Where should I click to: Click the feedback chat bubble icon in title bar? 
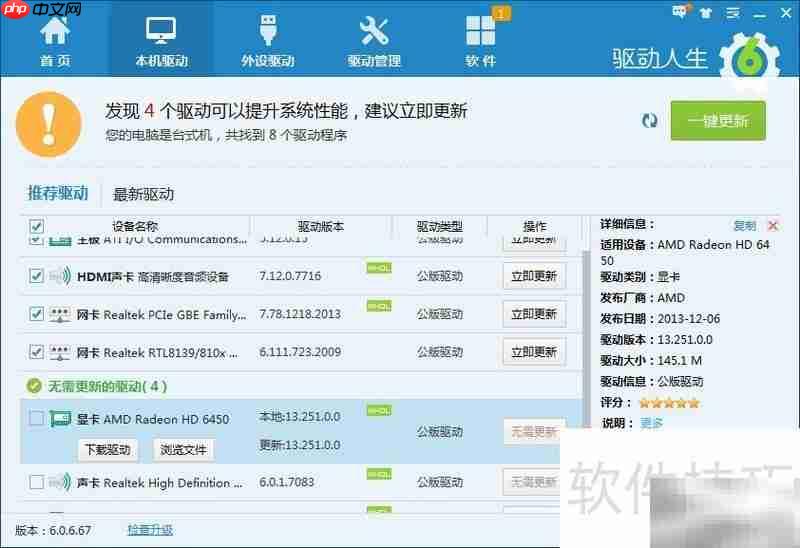(680, 12)
